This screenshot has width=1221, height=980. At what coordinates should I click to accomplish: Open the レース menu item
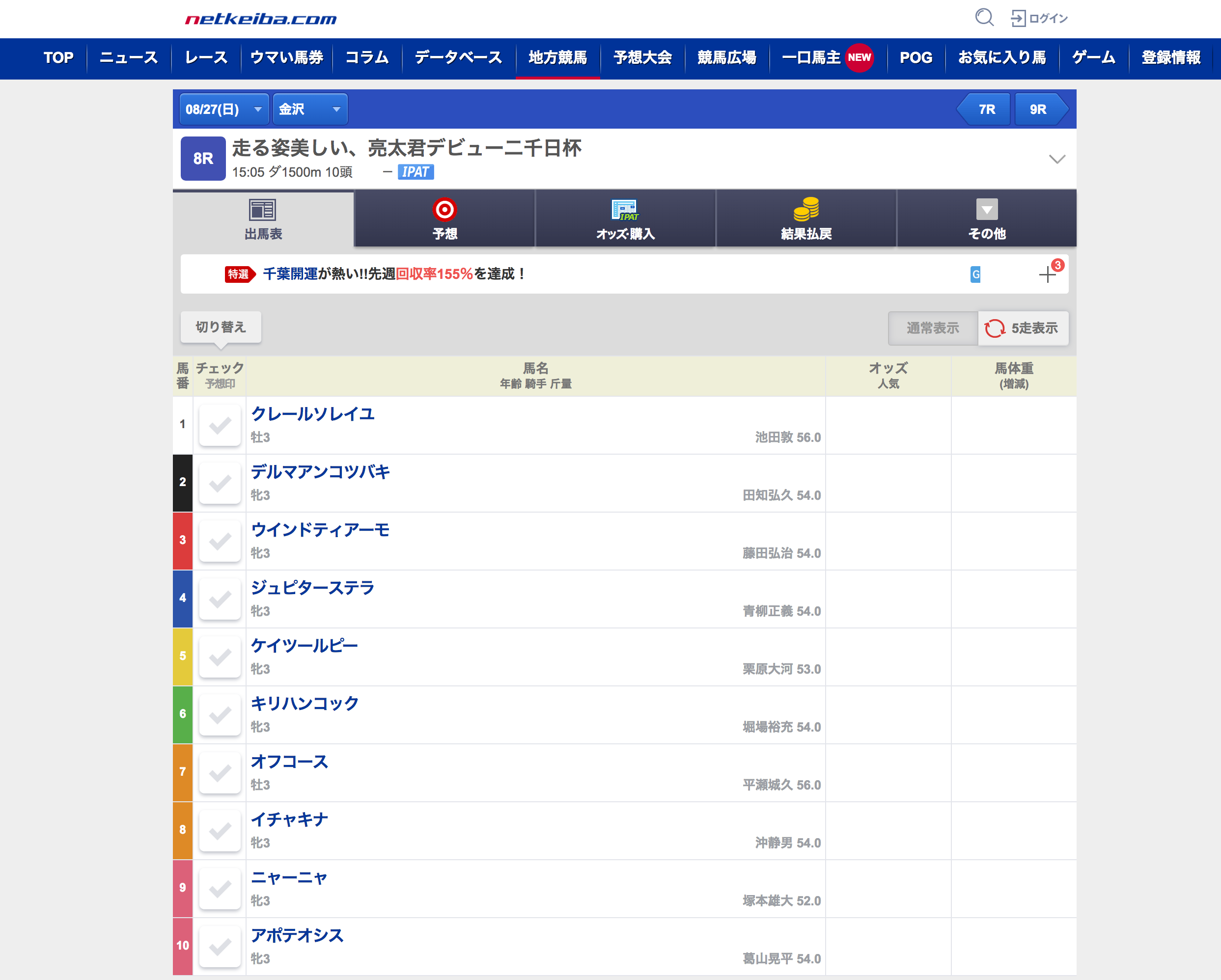pos(206,58)
